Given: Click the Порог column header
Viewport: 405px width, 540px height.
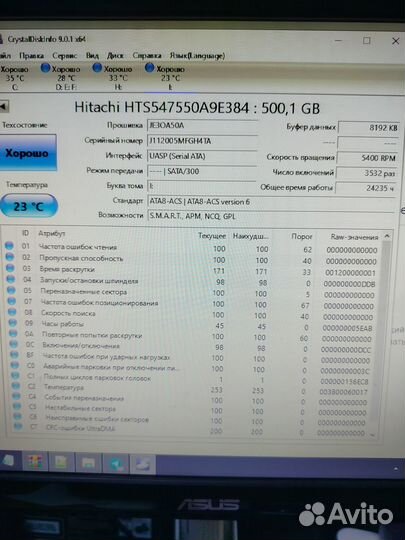Looking at the screenshot, I should pyautogui.click(x=302, y=237).
